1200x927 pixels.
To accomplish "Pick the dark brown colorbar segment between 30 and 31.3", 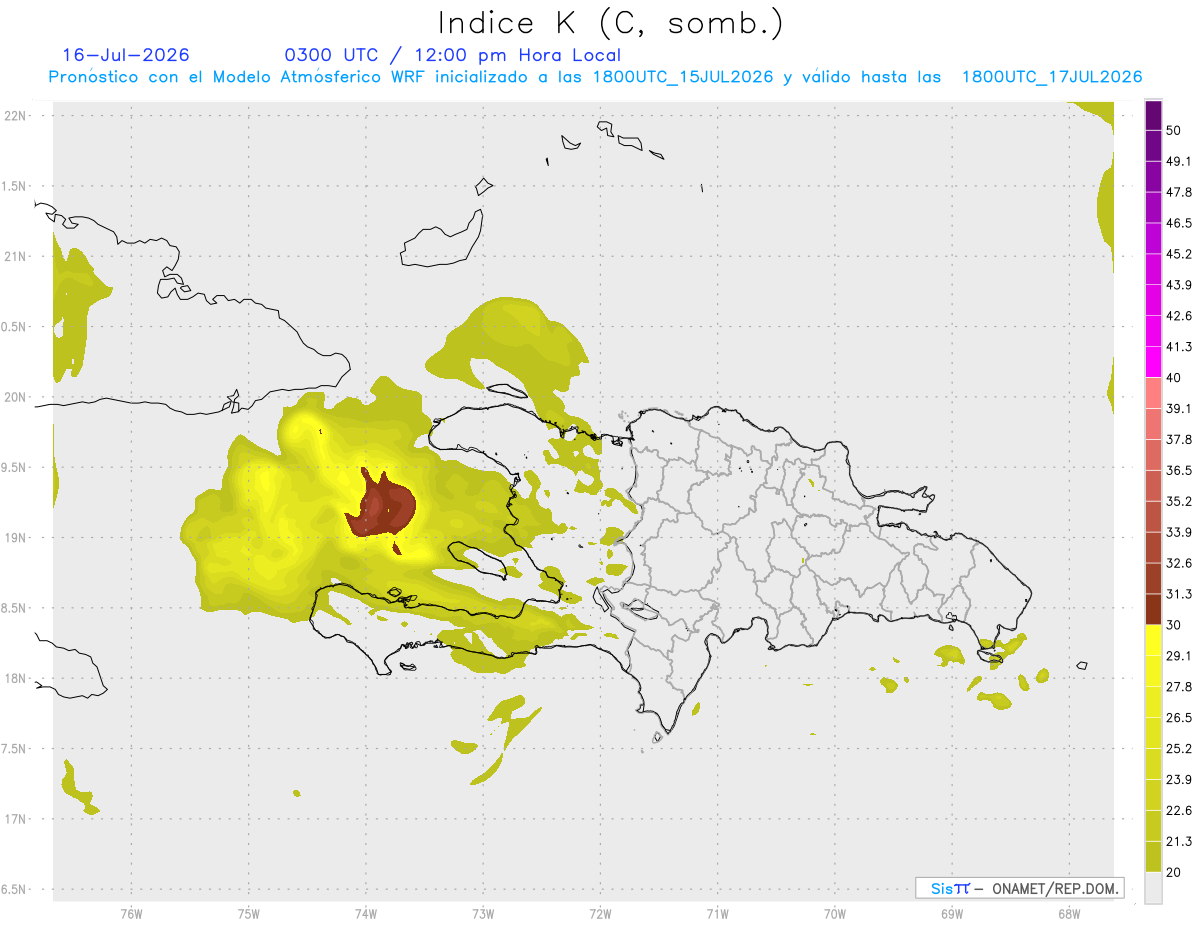I will point(1154,610).
